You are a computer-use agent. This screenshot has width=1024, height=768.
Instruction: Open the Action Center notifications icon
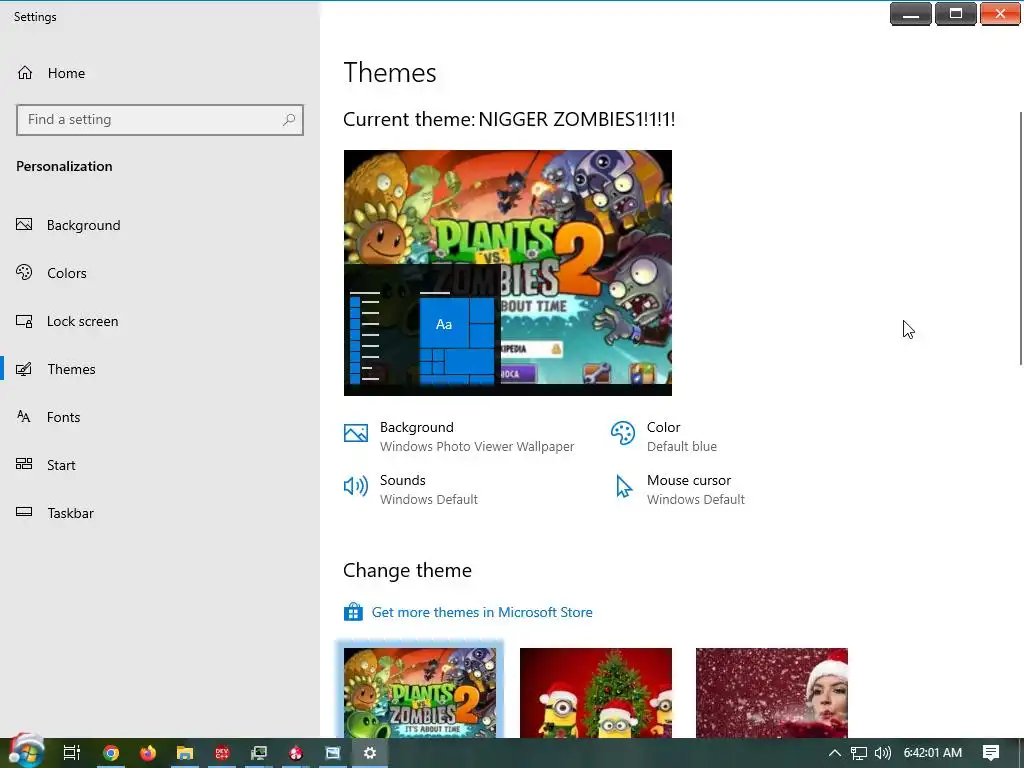click(991, 753)
